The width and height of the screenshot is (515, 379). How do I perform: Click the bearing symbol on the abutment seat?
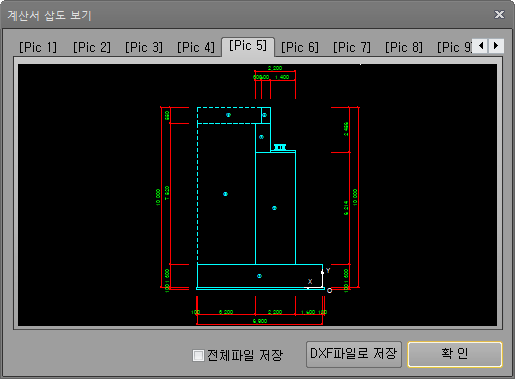[x=280, y=147]
